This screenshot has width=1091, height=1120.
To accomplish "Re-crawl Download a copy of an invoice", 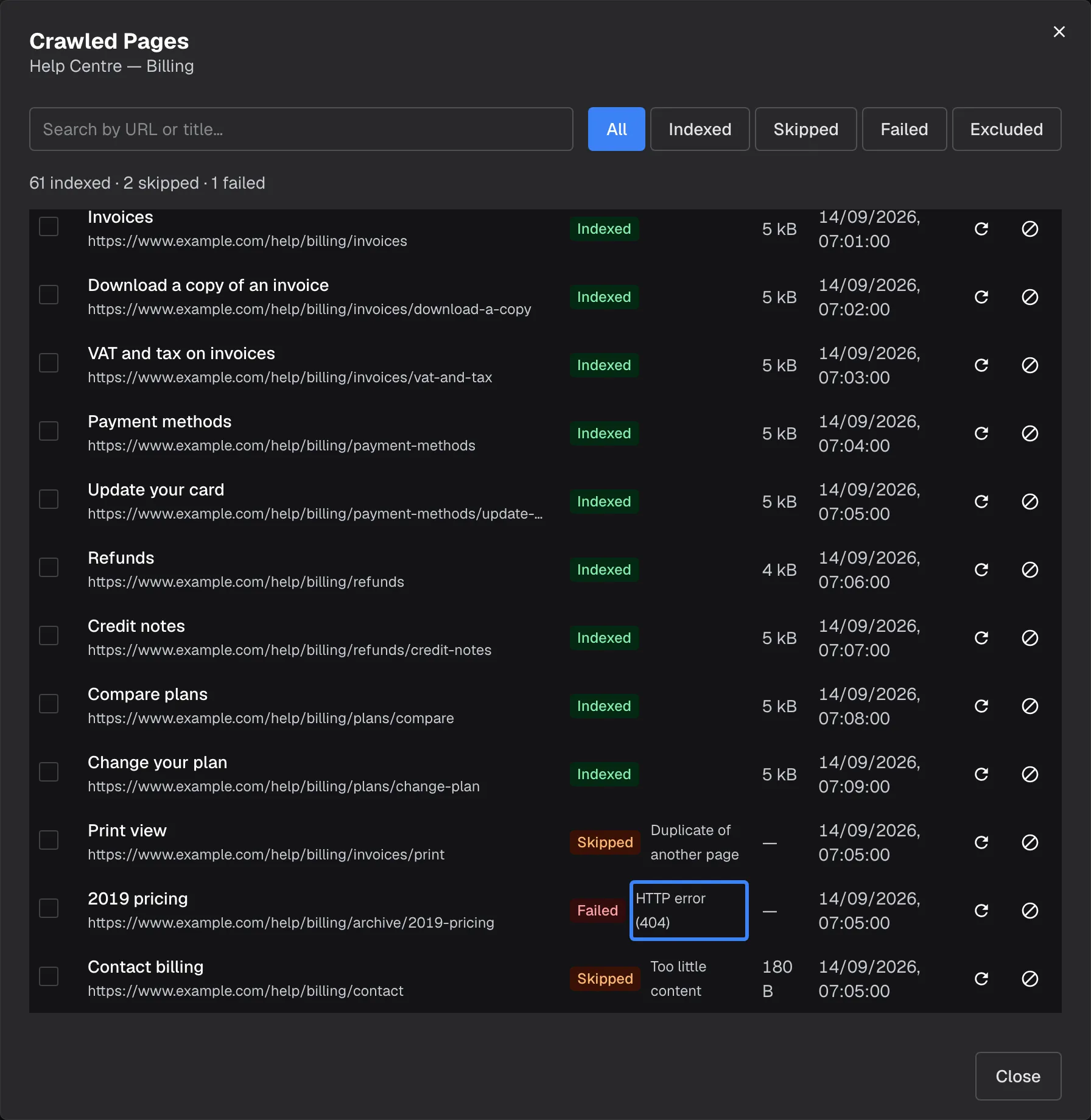I will pos(981,297).
